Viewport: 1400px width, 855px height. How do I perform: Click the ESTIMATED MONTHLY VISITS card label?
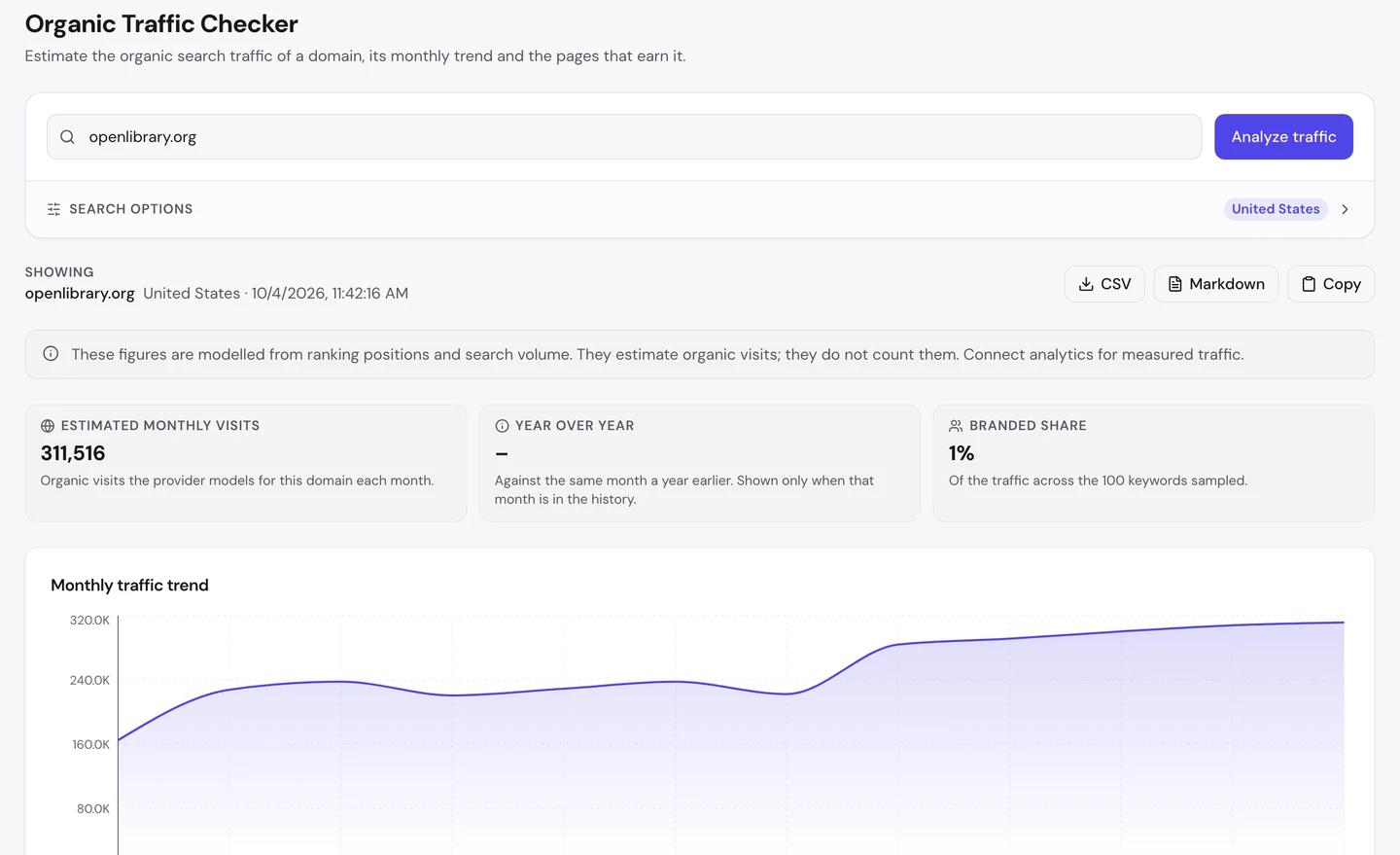coord(160,426)
